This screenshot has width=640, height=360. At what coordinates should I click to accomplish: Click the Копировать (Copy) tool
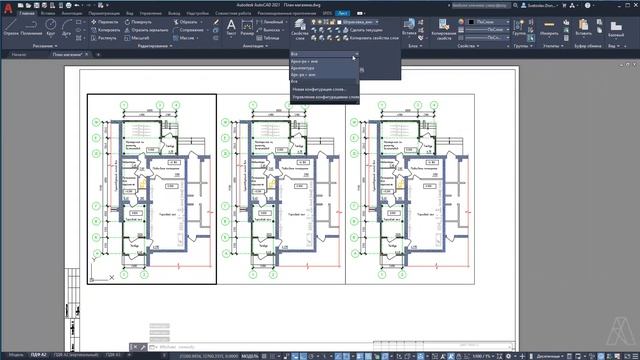(x=105, y=30)
